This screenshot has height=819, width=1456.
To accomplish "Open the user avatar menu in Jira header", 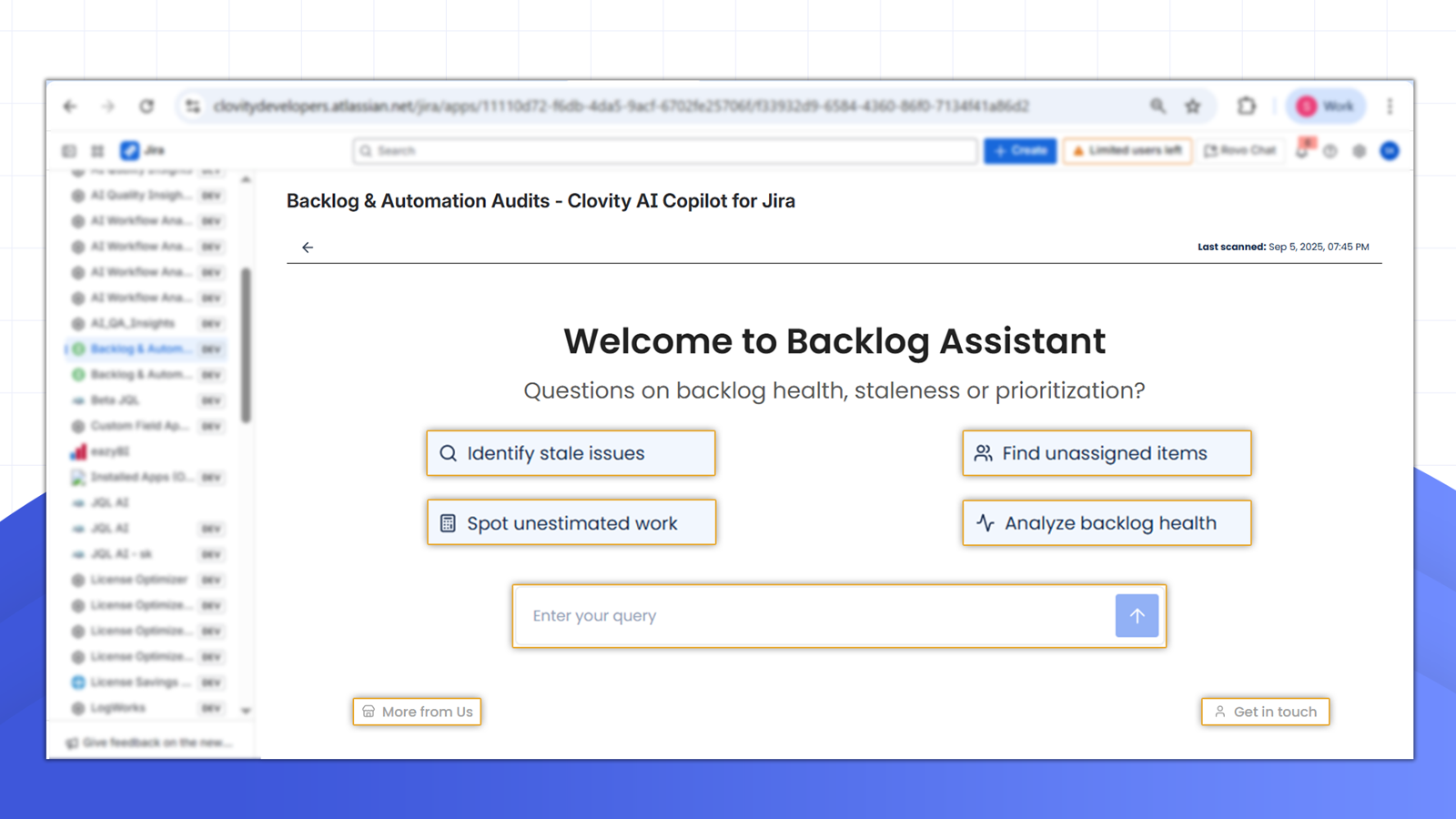I will click(x=1390, y=151).
